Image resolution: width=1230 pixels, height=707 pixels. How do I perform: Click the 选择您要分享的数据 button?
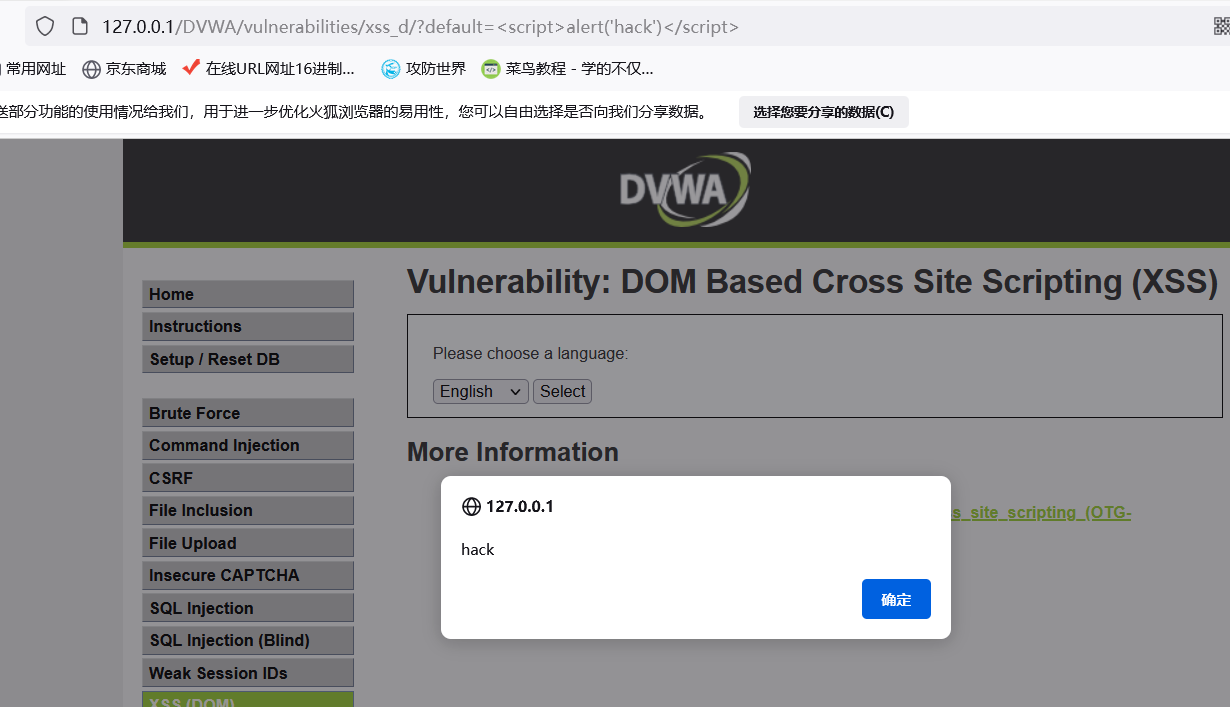point(824,112)
